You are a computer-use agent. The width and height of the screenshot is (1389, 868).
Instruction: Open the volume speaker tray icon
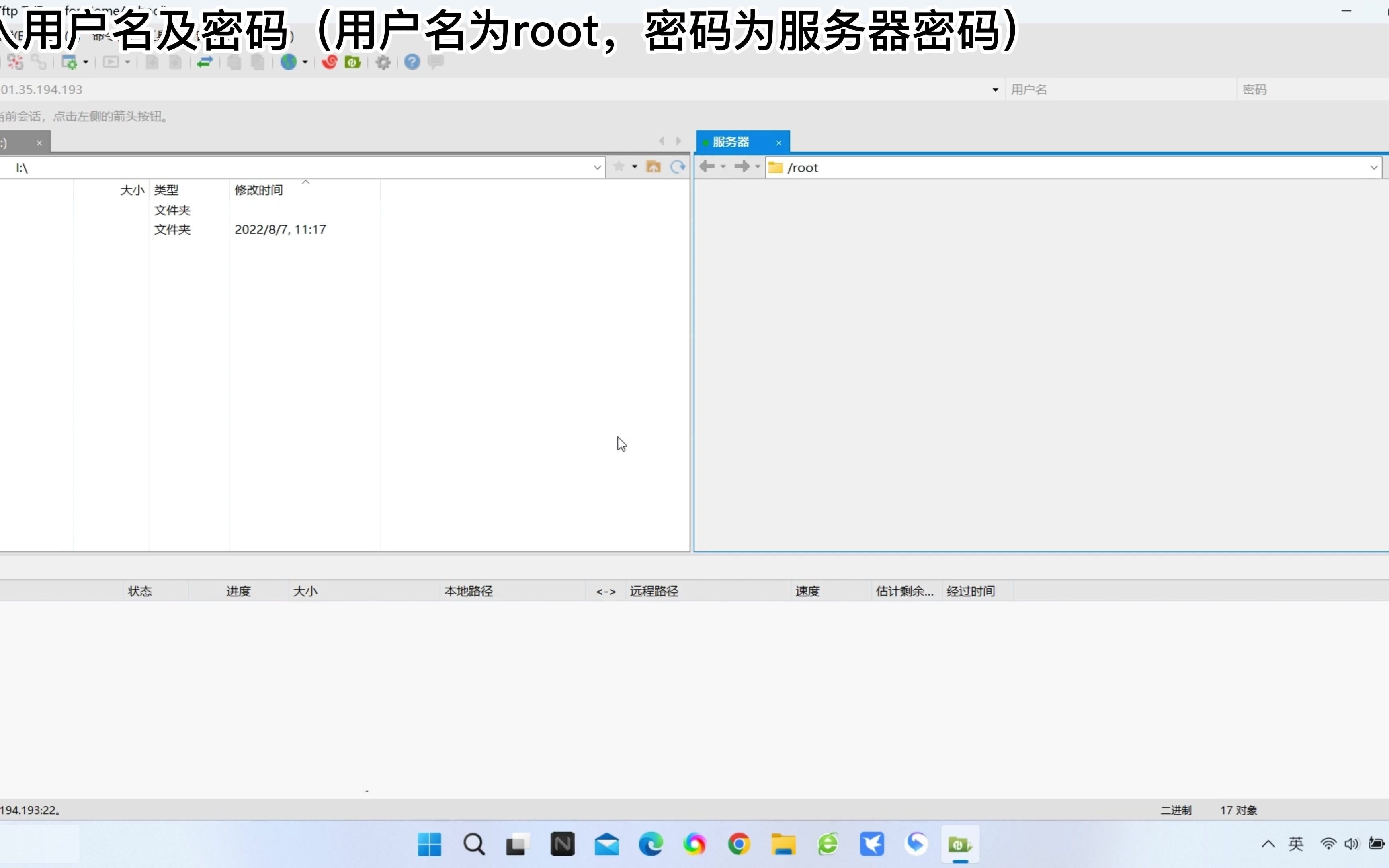pyautogui.click(x=1352, y=844)
